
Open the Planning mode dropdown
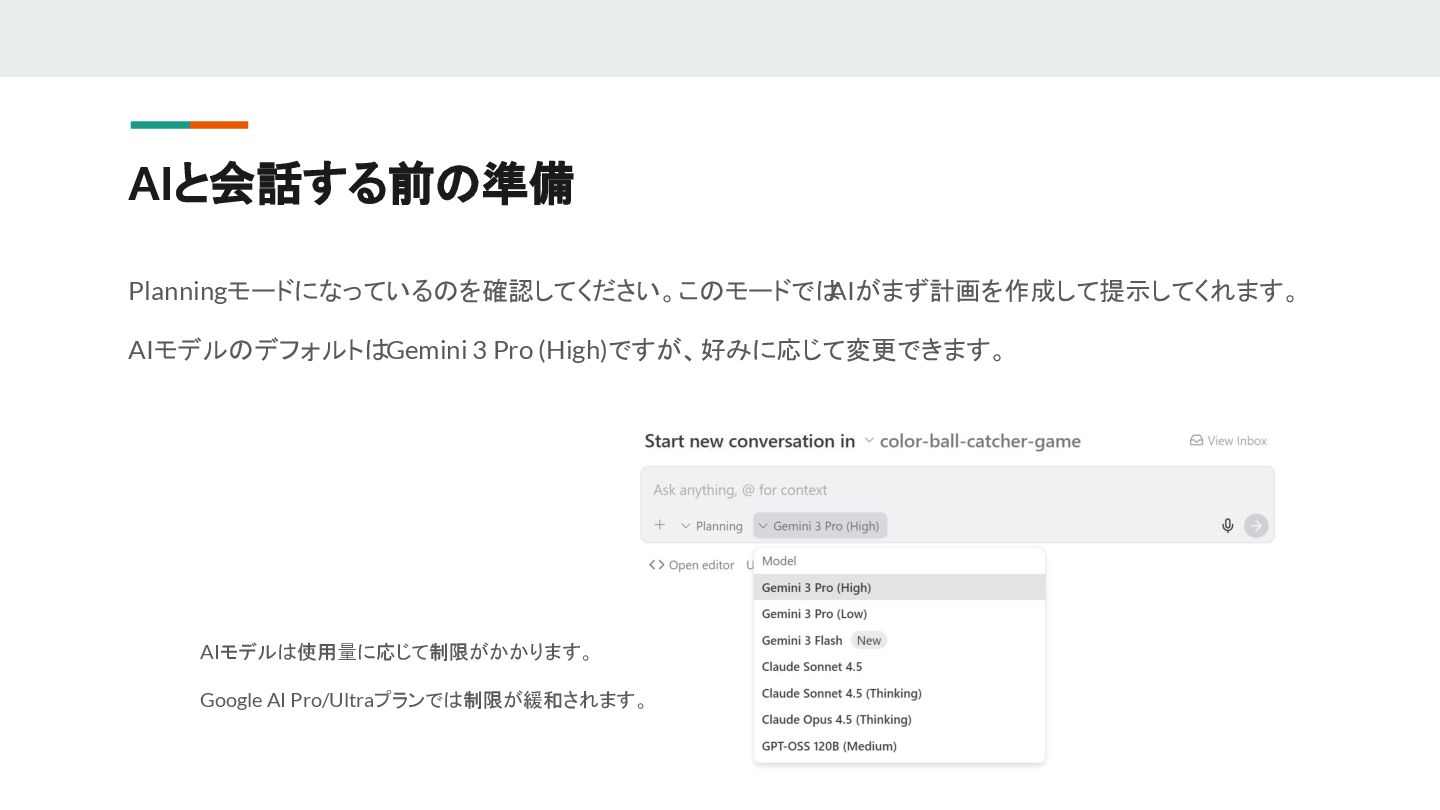(711, 526)
